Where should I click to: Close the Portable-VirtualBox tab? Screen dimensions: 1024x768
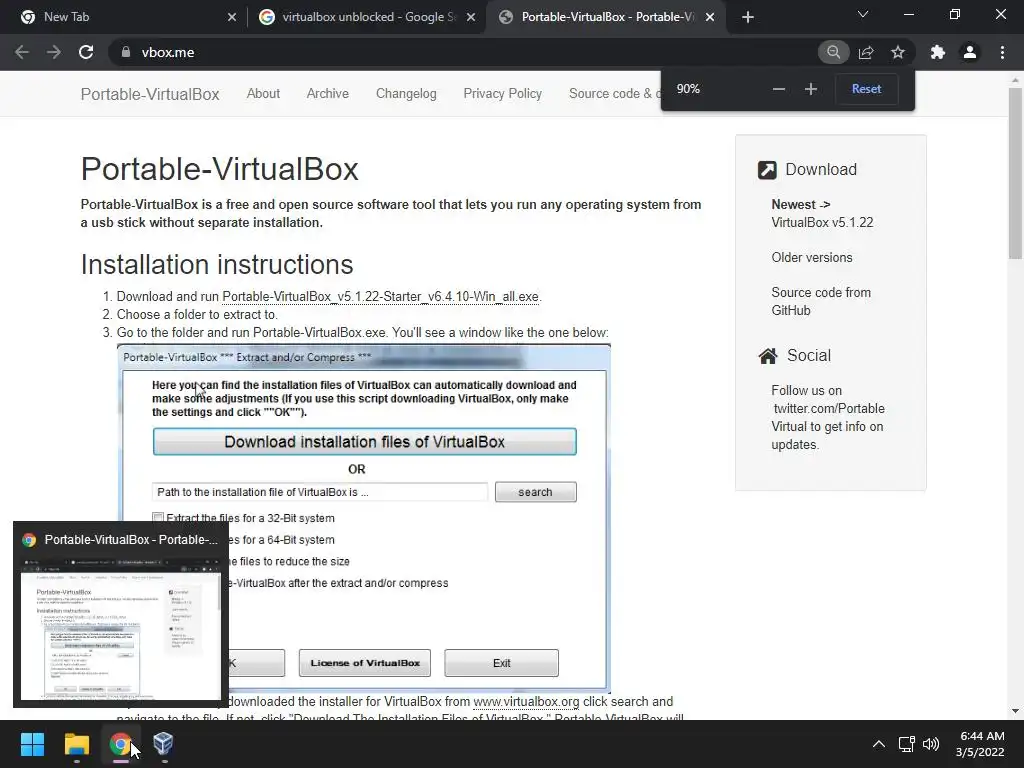coord(711,18)
